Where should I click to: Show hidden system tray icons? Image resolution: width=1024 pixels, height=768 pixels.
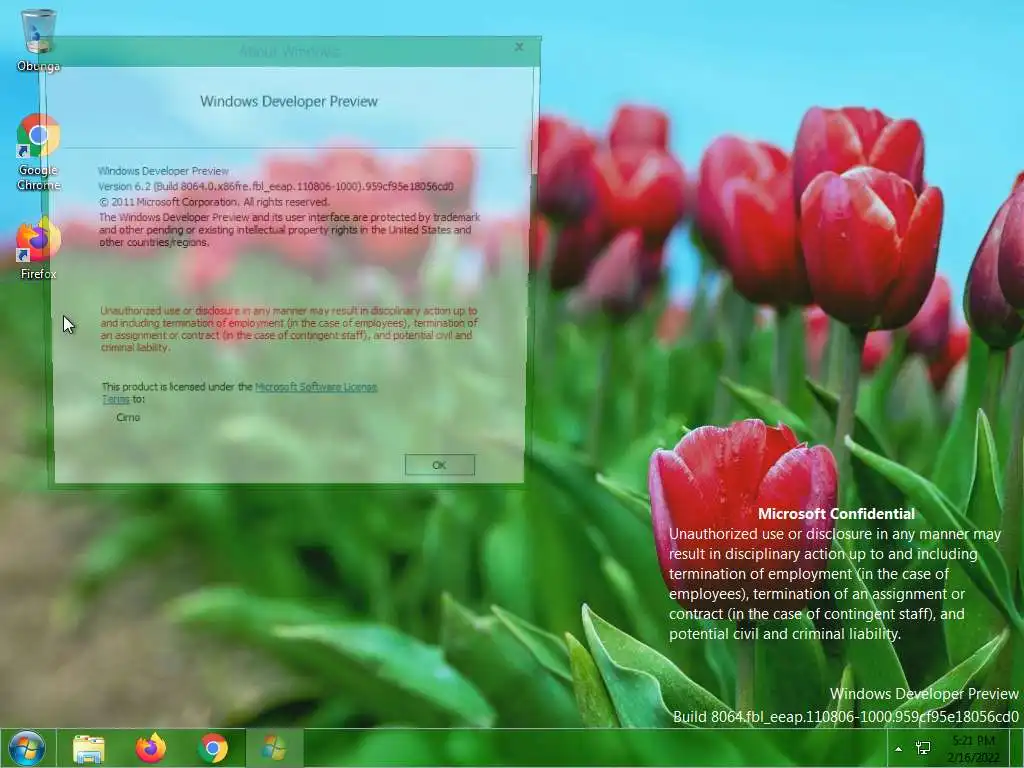coord(899,749)
